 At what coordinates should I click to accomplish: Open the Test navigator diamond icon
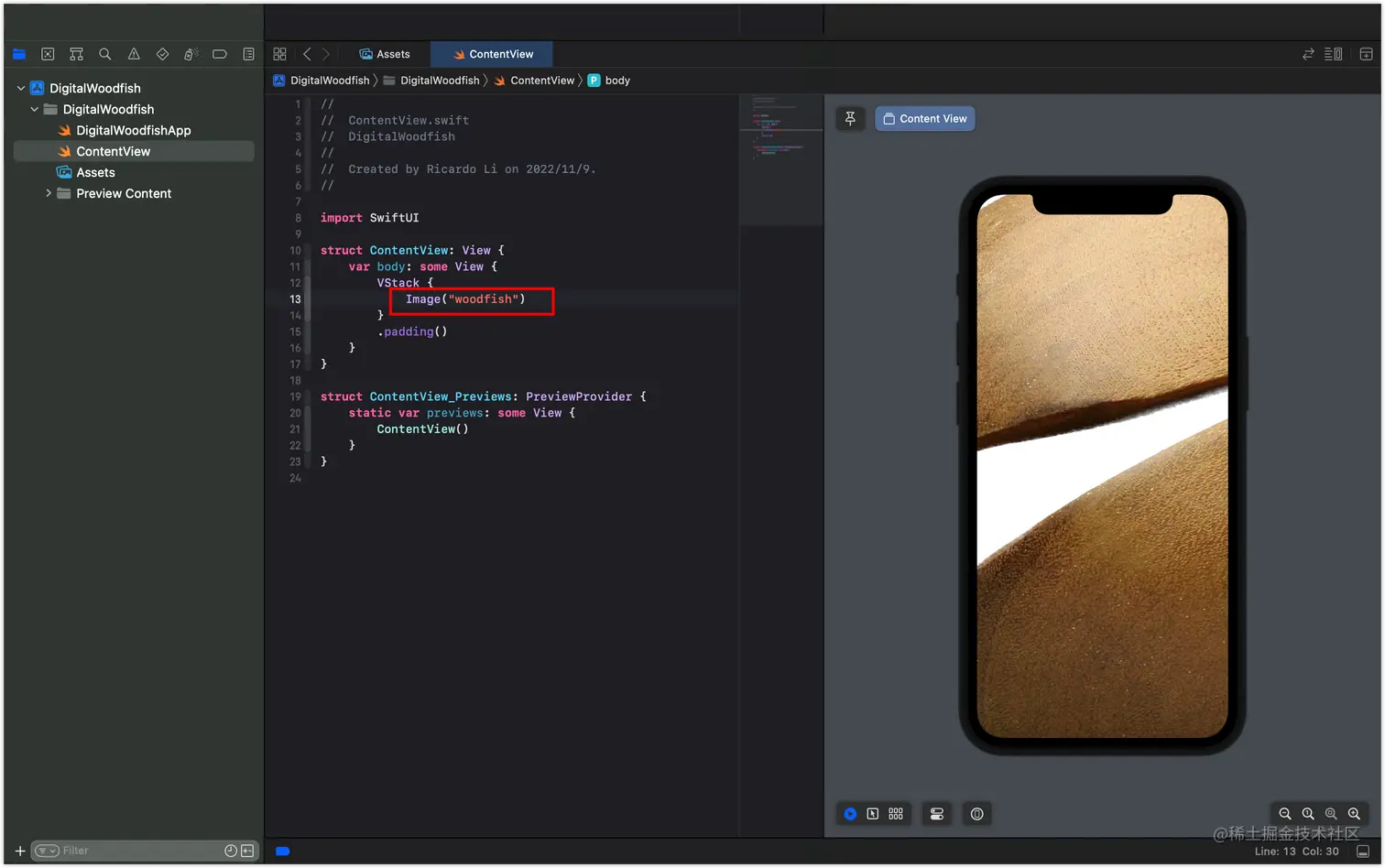pos(162,54)
